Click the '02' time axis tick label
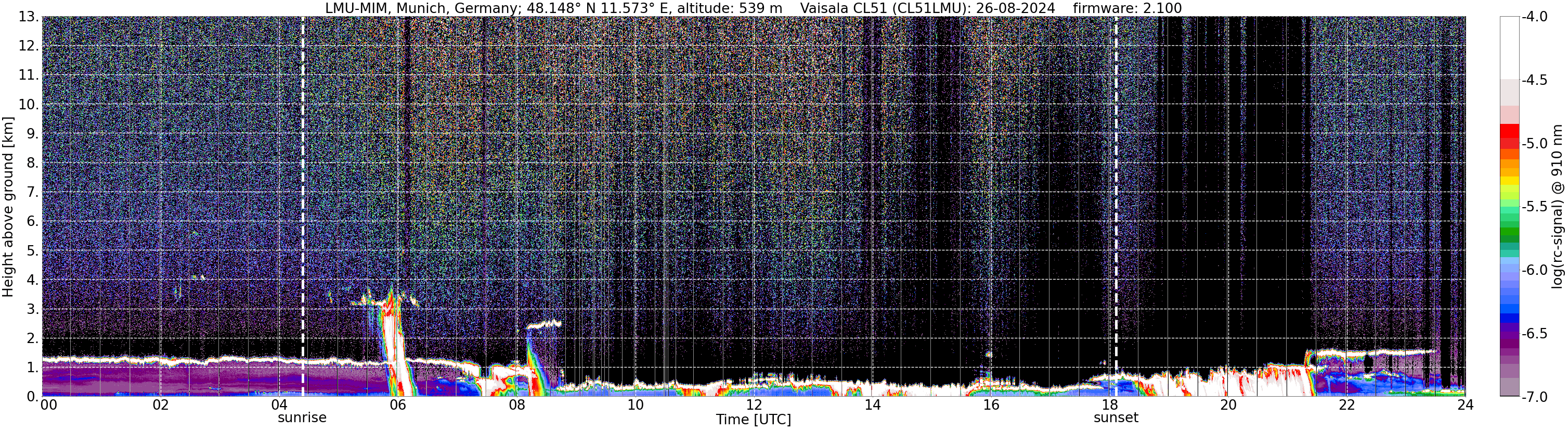 (160, 405)
